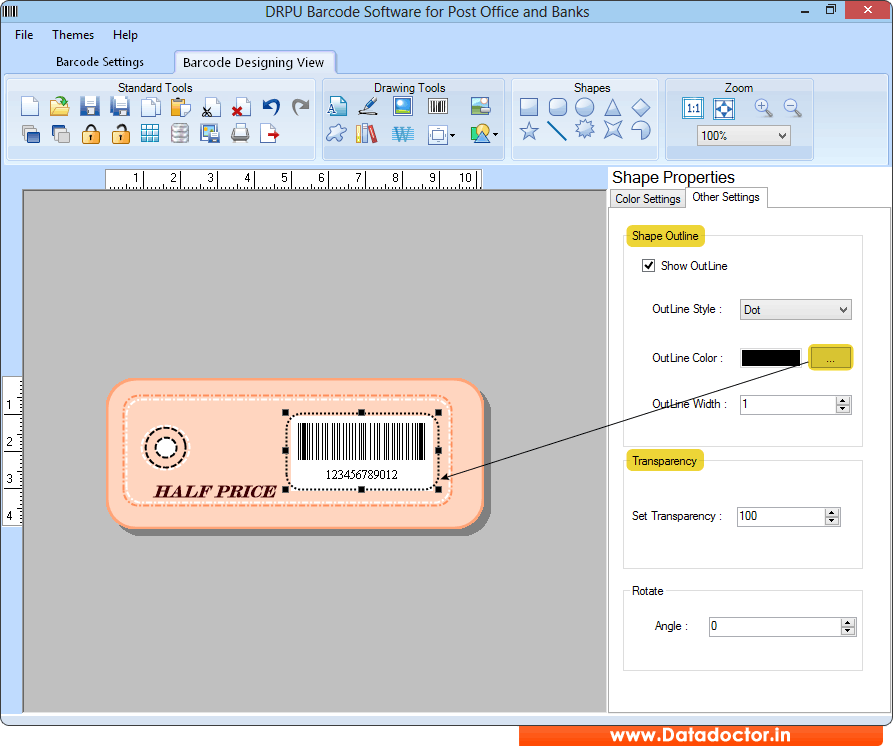
Task: Save the current label design
Action: (89, 106)
